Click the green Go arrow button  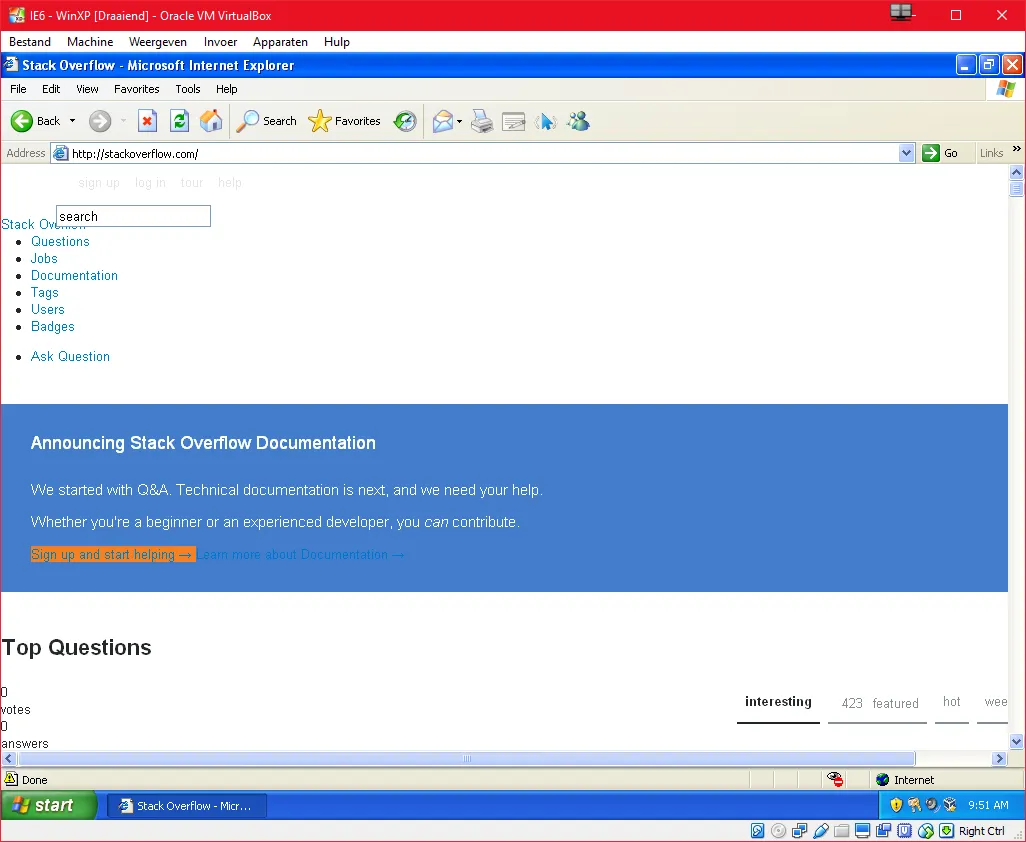[930, 153]
